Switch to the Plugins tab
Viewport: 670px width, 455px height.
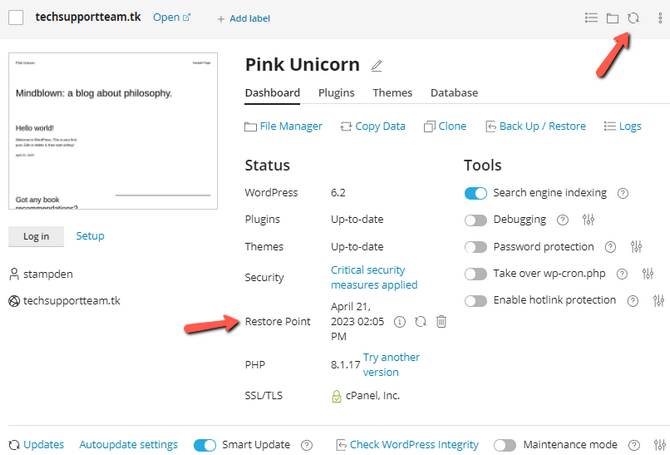(336, 93)
